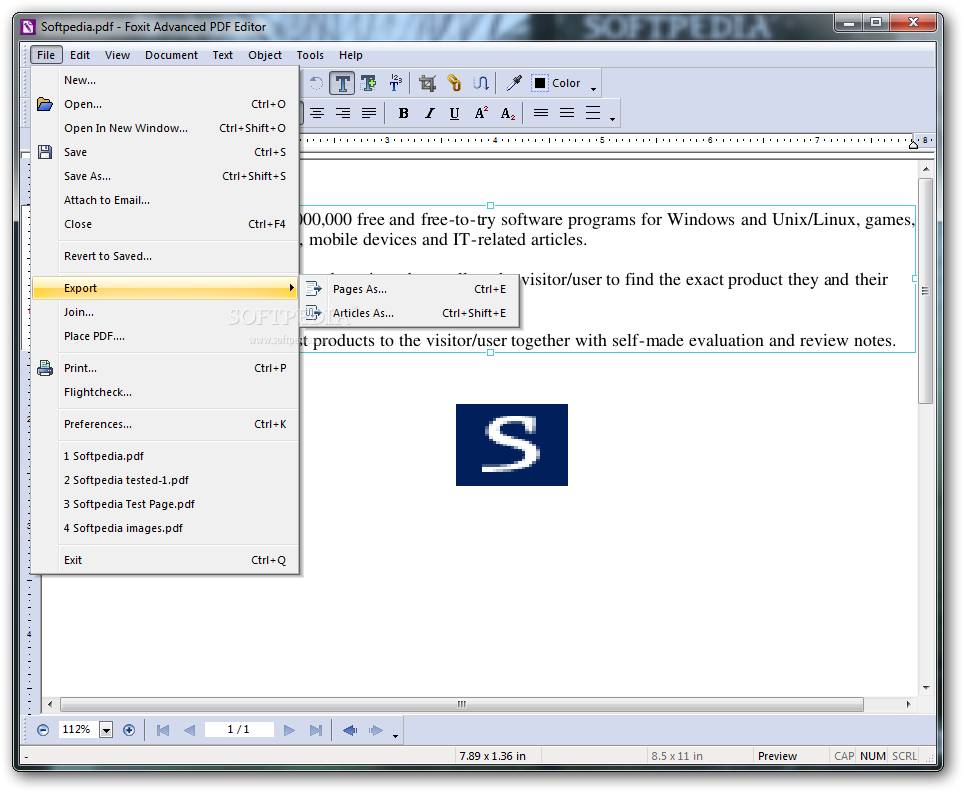The width and height of the screenshot is (964, 792).
Task: Right align the text
Action: click(343, 113)
